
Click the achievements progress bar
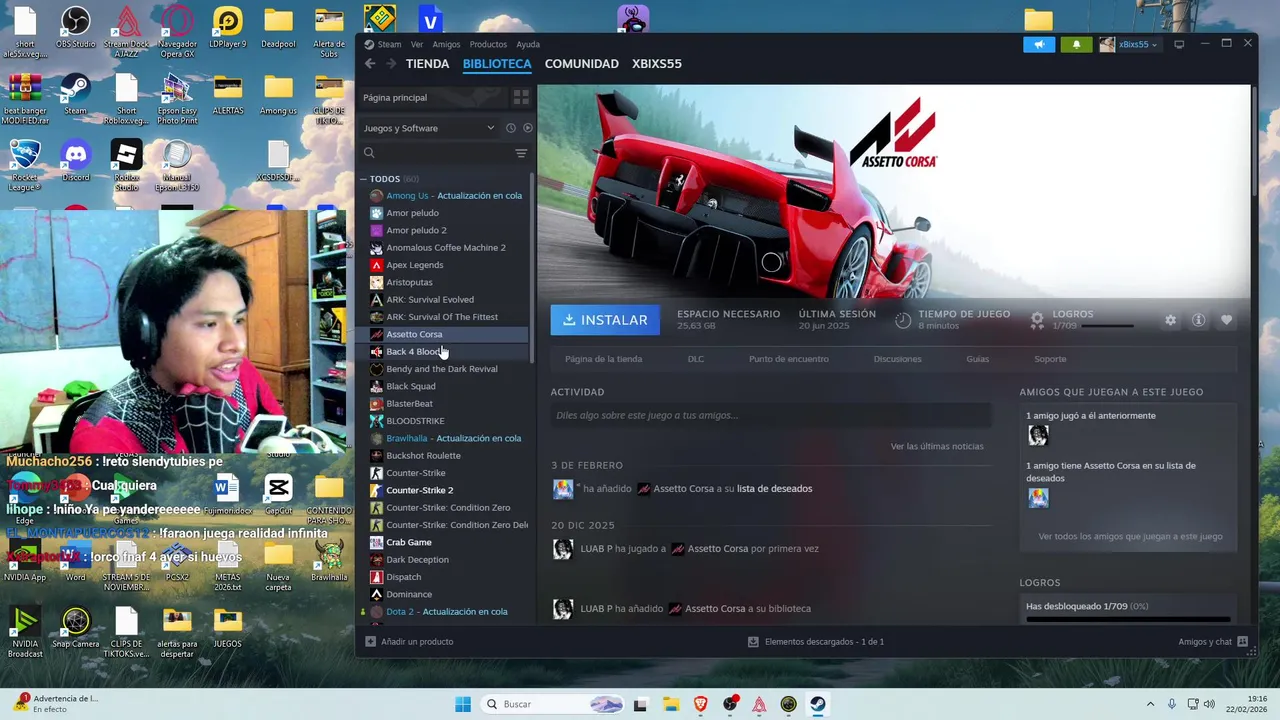point(1128,620)
